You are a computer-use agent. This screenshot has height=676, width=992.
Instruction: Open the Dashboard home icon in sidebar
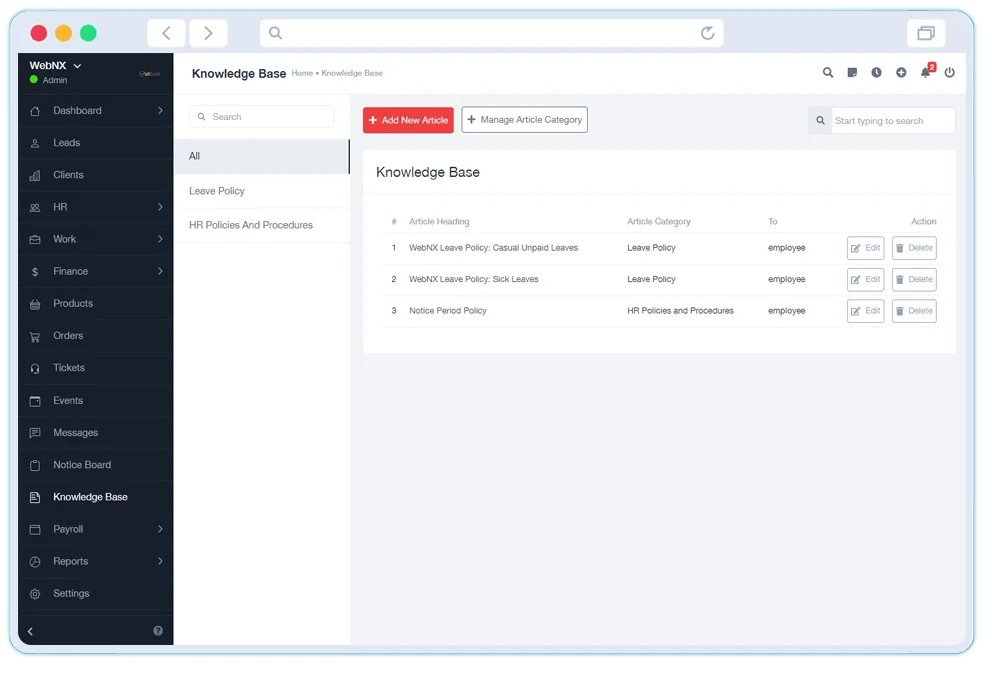pyautogui.click(x=35, y=111)
